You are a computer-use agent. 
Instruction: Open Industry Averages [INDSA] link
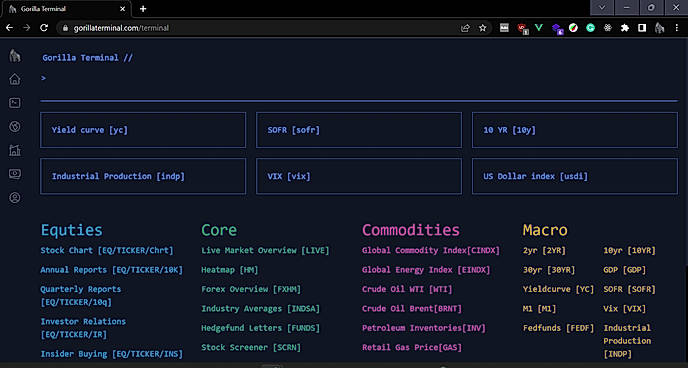(x=261, y=308)
